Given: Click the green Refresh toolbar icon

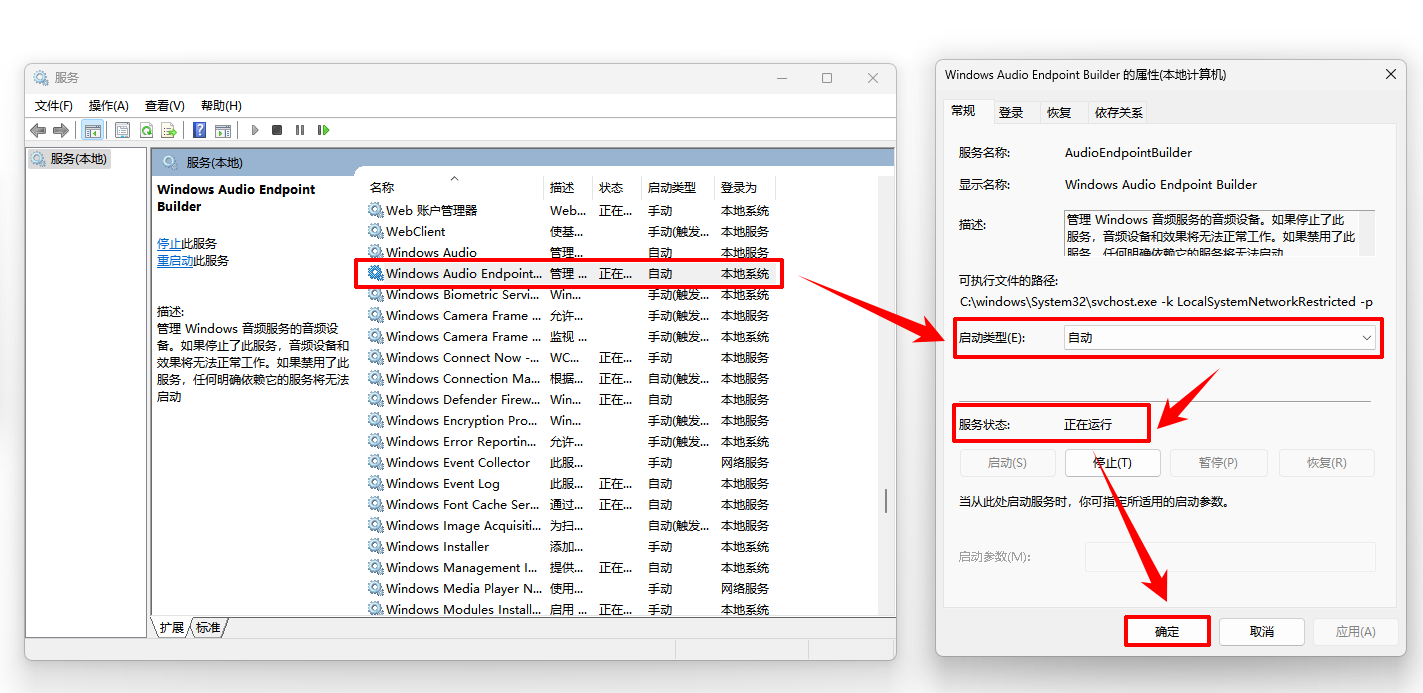Looking at the screenshot, I should click(x=146, y=130).
